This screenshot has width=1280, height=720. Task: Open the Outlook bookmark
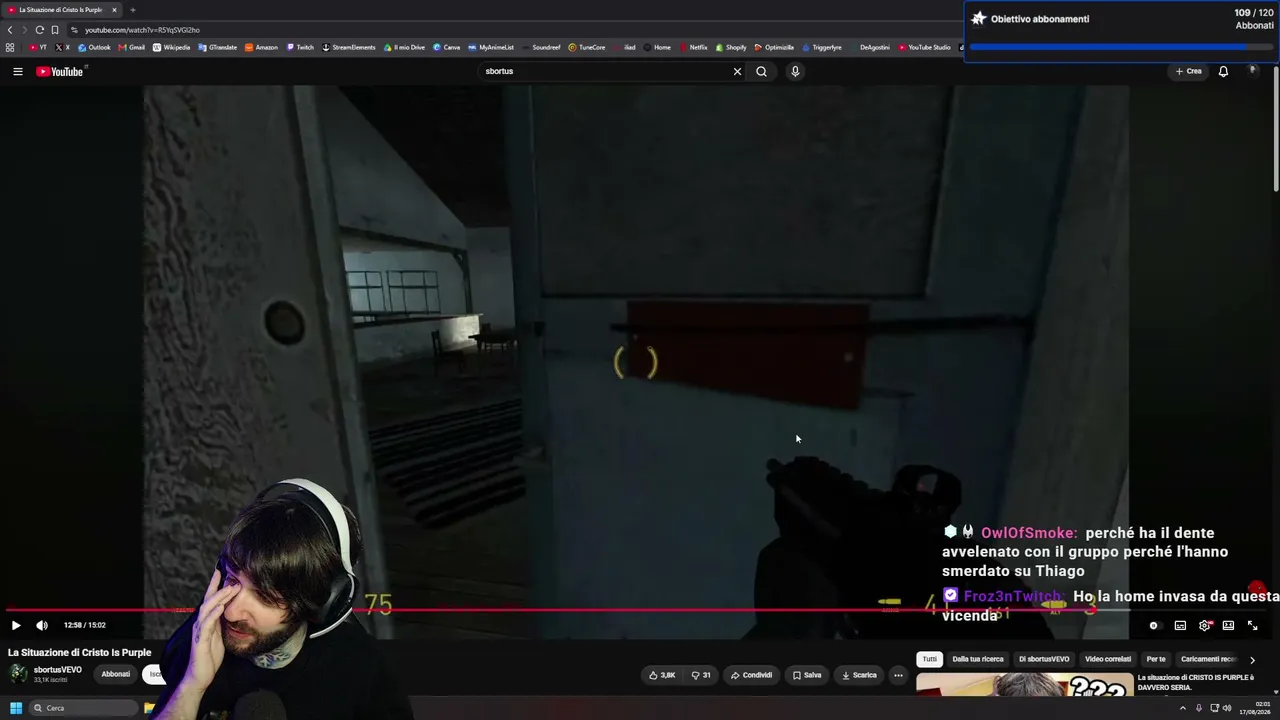[94, 47]
